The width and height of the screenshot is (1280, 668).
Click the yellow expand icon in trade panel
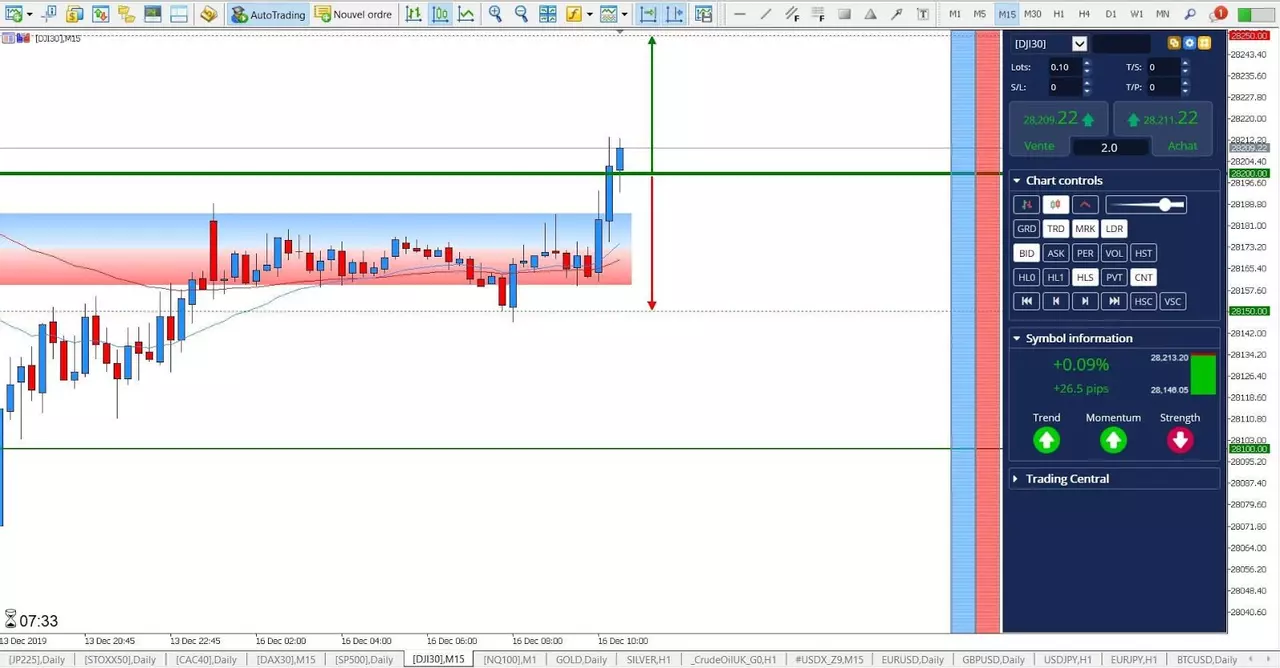[x=1204, y=43]
